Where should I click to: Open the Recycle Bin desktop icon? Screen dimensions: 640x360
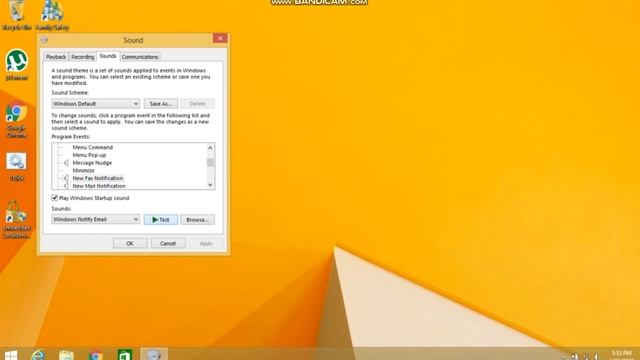coord(17,16)
